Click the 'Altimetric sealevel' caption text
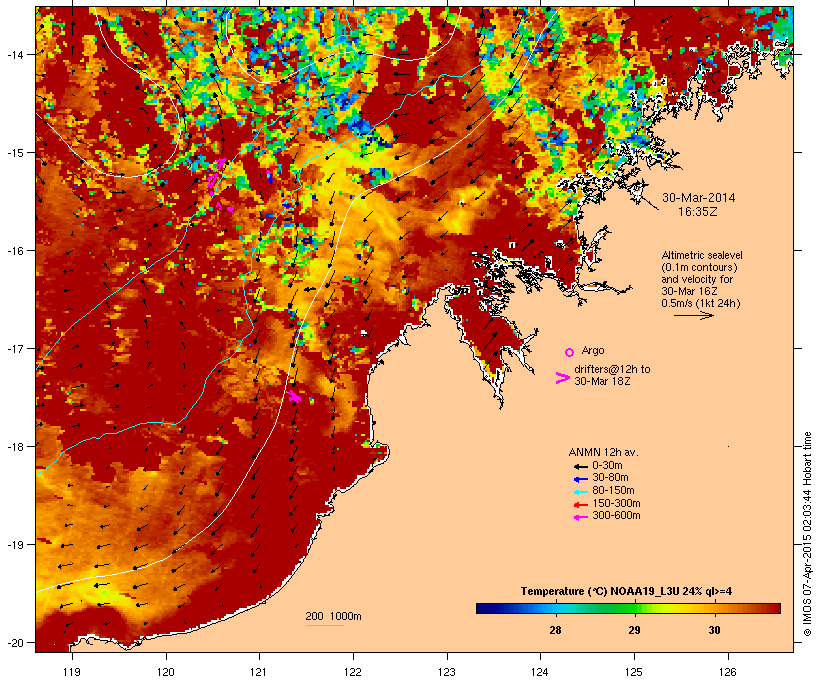This screenshot has height=680, width=820. [702, 255]
